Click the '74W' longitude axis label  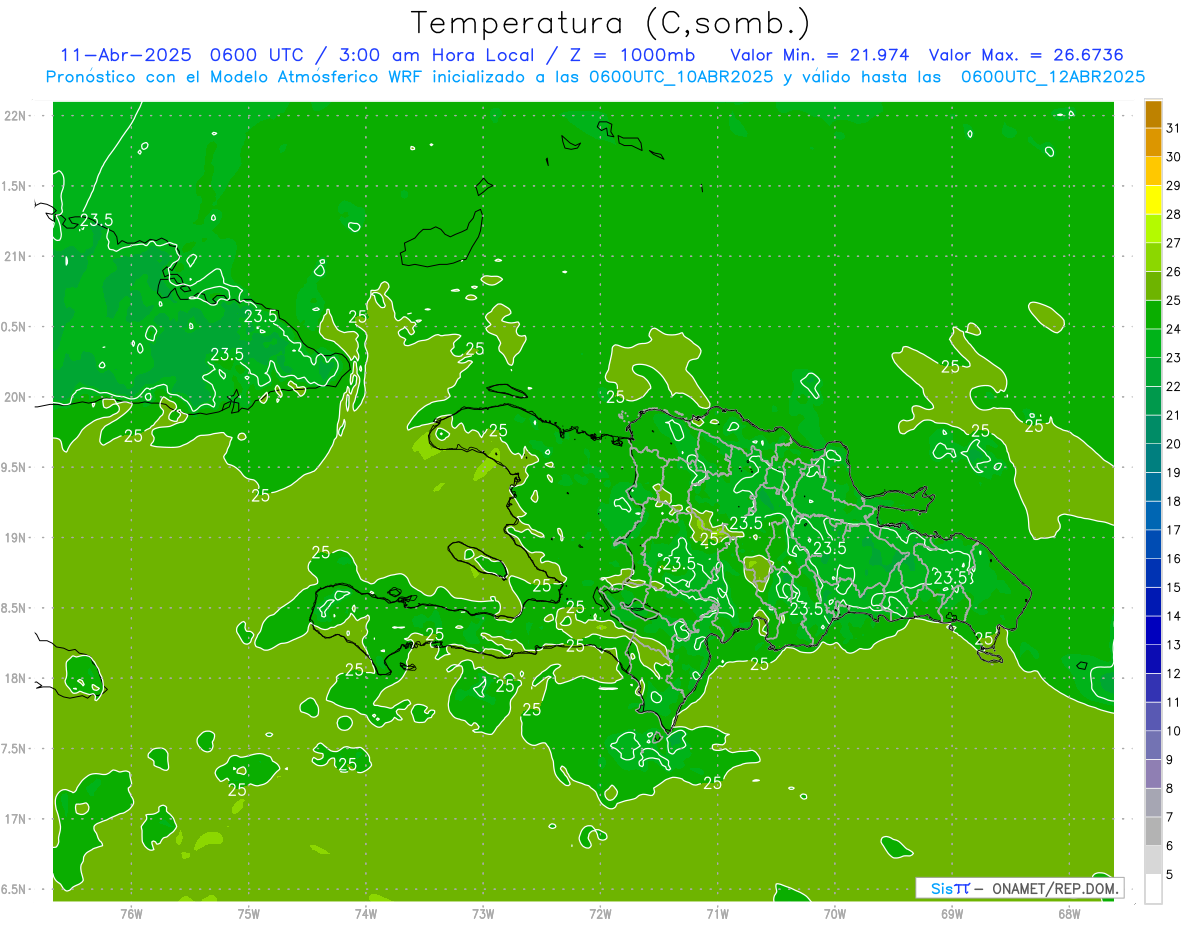(x=366, y=913)
